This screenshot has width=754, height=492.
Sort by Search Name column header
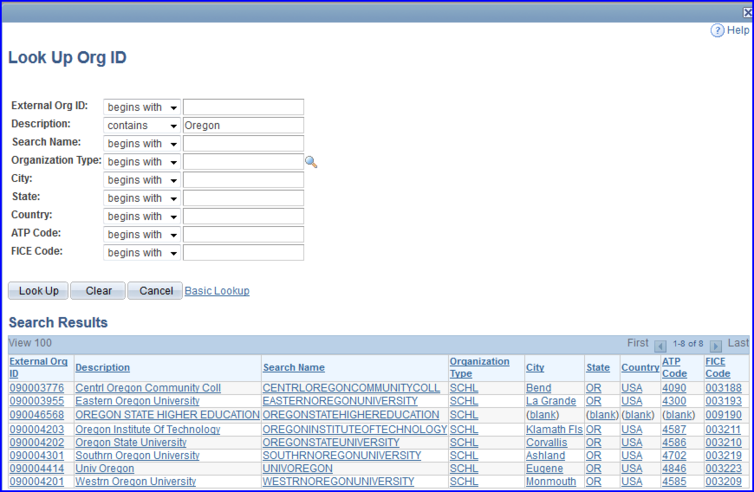point(294,367)
